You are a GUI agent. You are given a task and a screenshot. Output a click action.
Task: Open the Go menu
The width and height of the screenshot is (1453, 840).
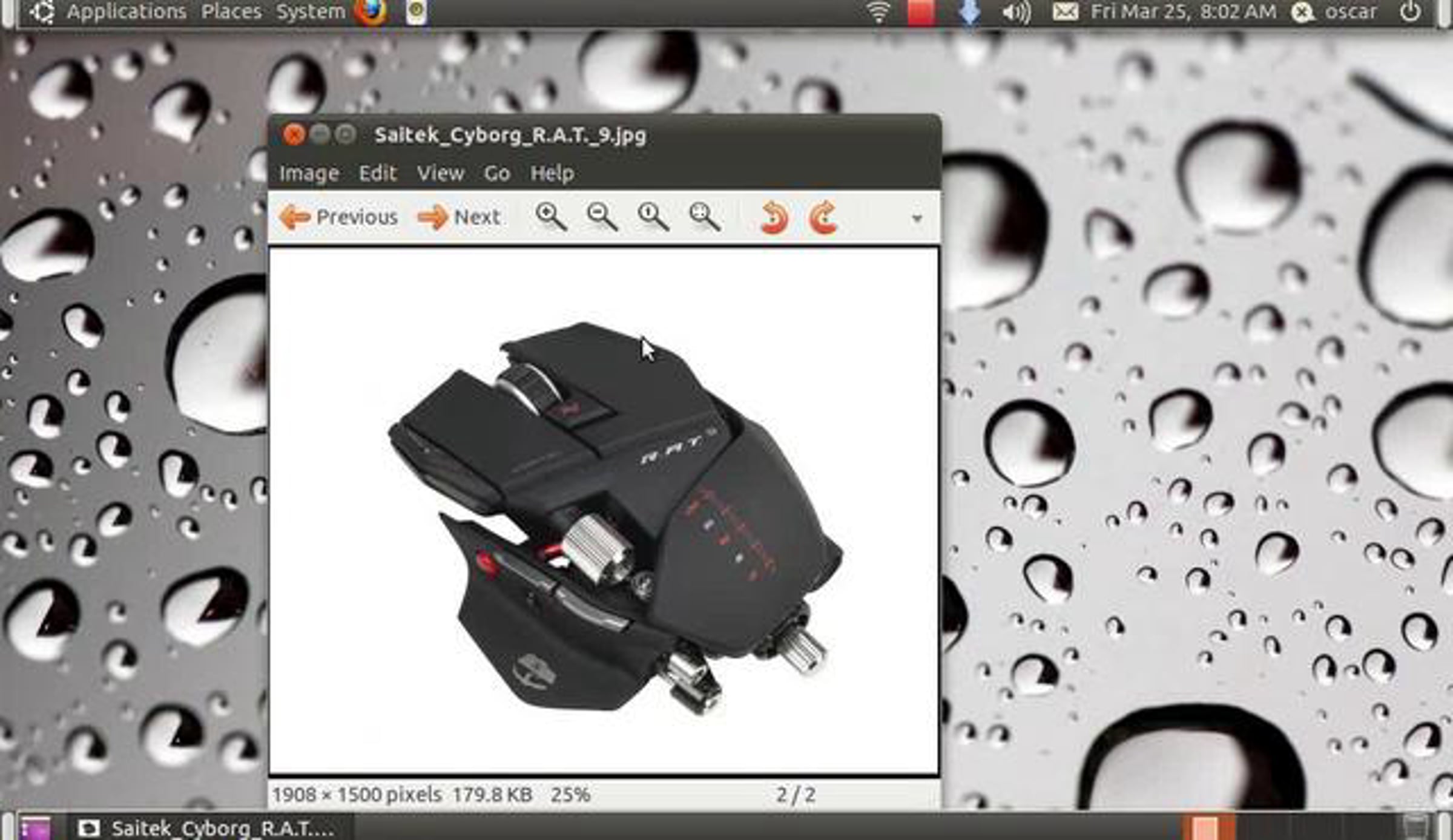(496, 174)
